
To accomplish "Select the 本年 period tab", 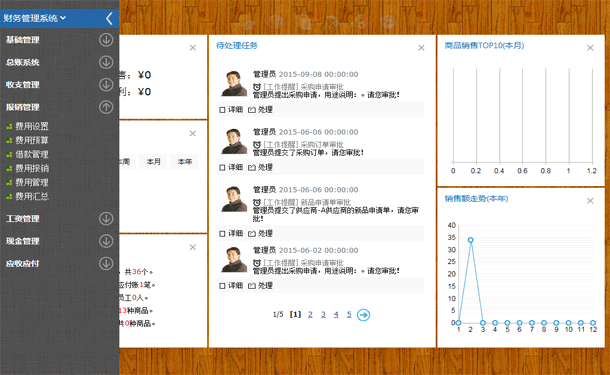I will click(185, 161).
